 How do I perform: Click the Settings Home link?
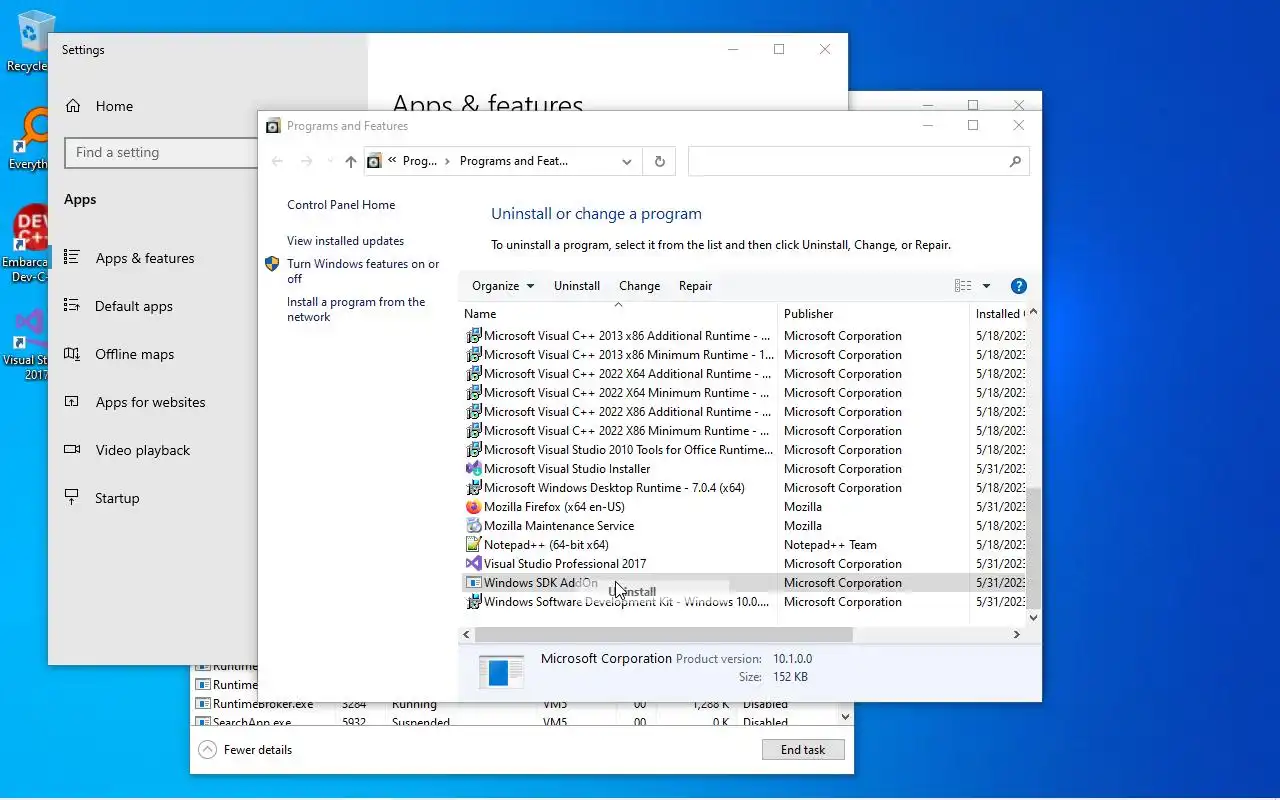[x=114, y=106]
